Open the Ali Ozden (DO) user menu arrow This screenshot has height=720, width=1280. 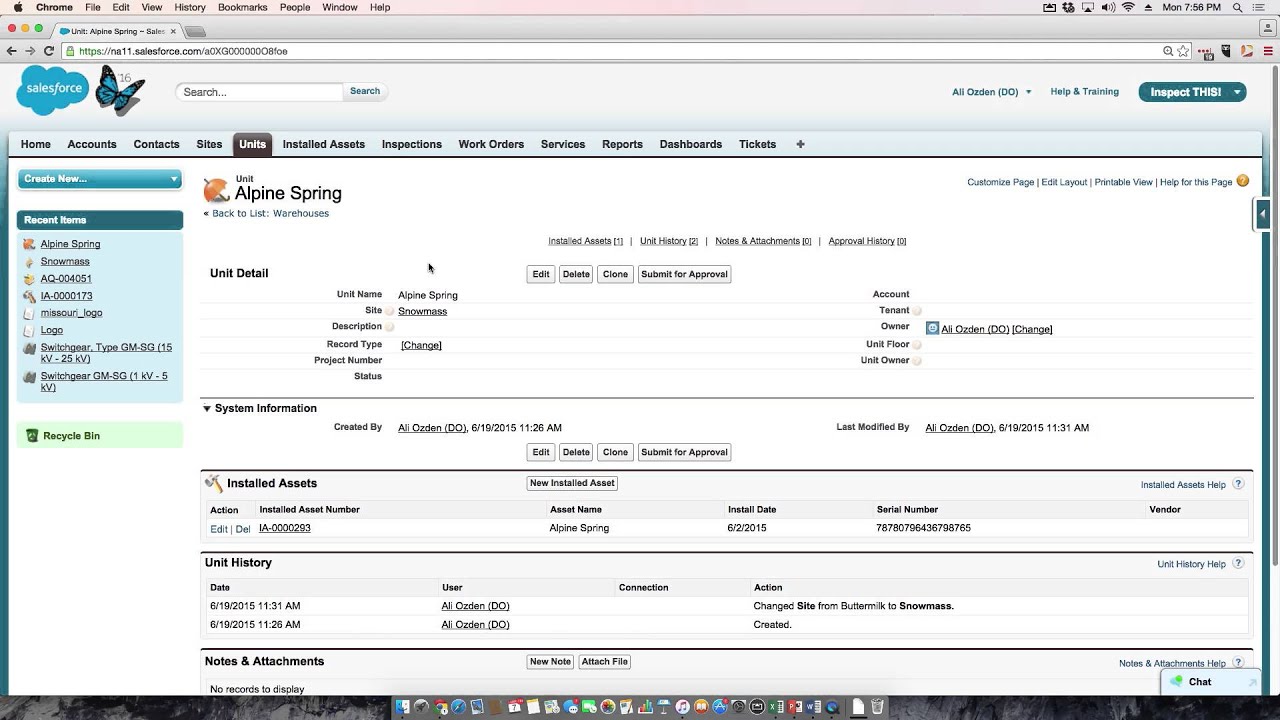point(1028,92)
